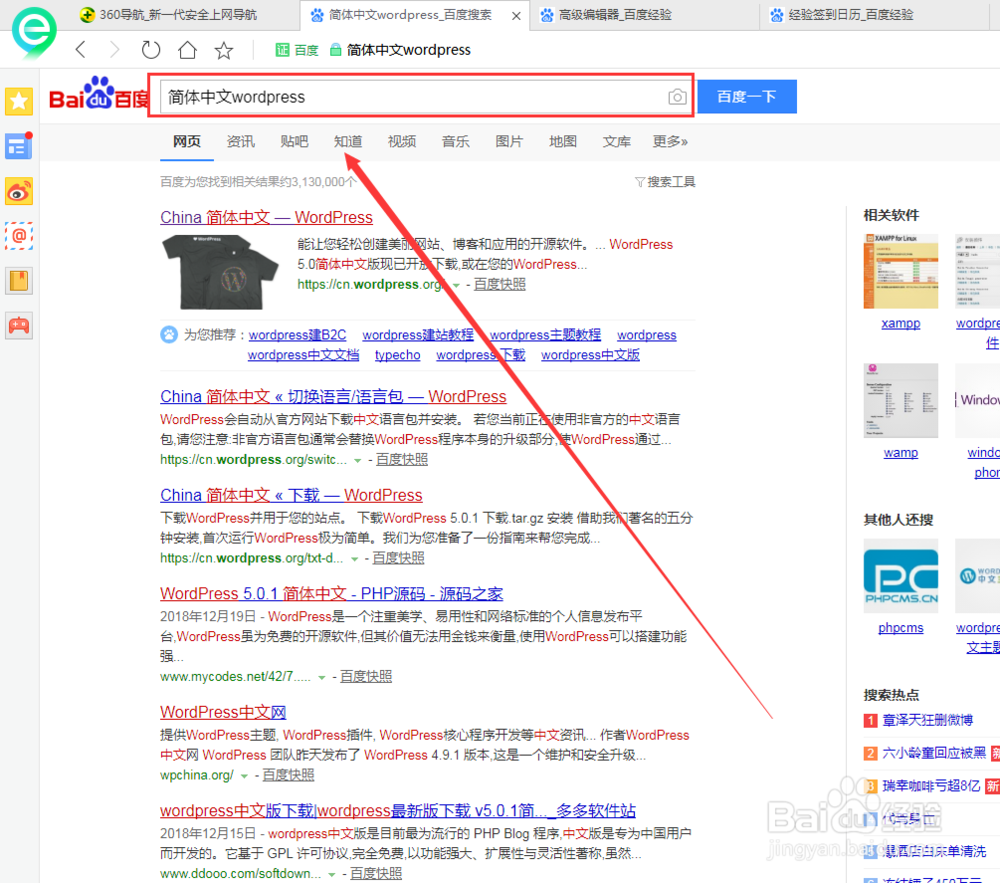Select the 图片 search category
Screen dimensions: 1000x883
[x=509, y=142]
